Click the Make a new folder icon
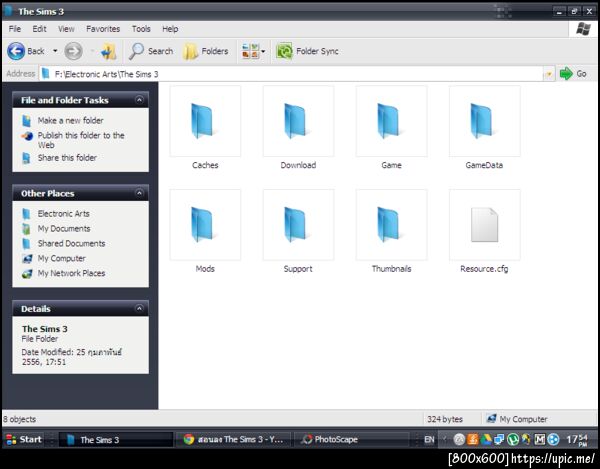 click(26, 121)
